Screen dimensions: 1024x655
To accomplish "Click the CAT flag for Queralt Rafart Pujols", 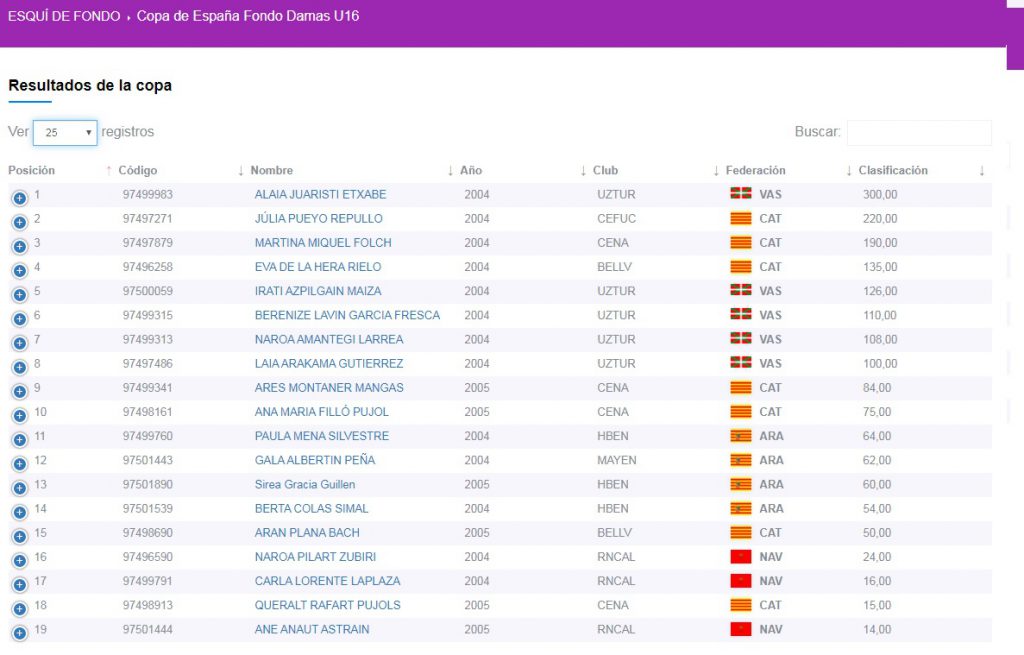I will 741,605.
